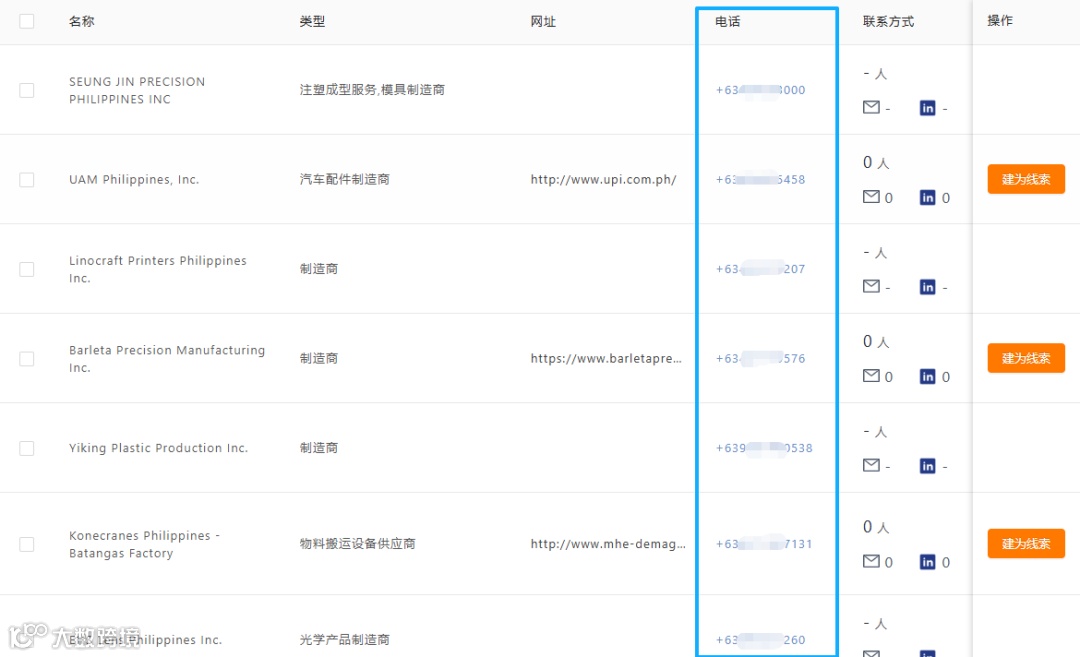Open the https://www.barletapre... website link

[x=606, y=358]
